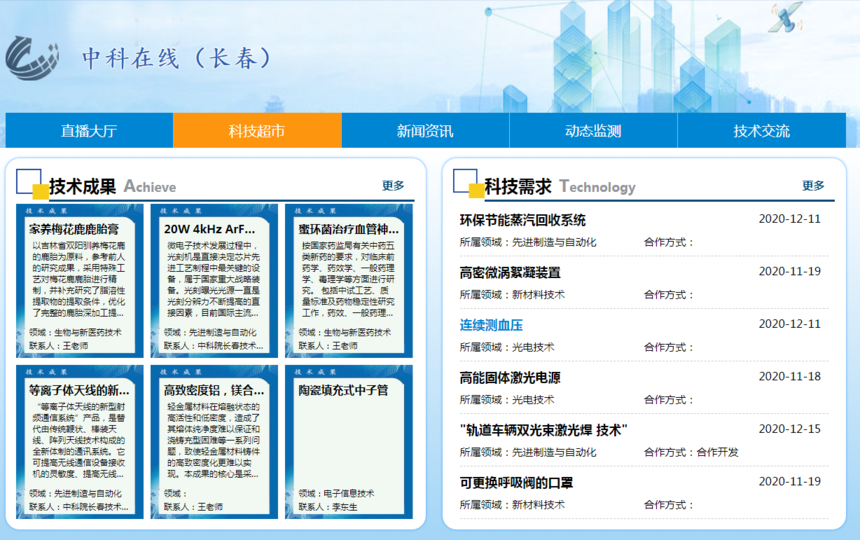Open the 技术交流 navigation tab

(x=761, y=131)
